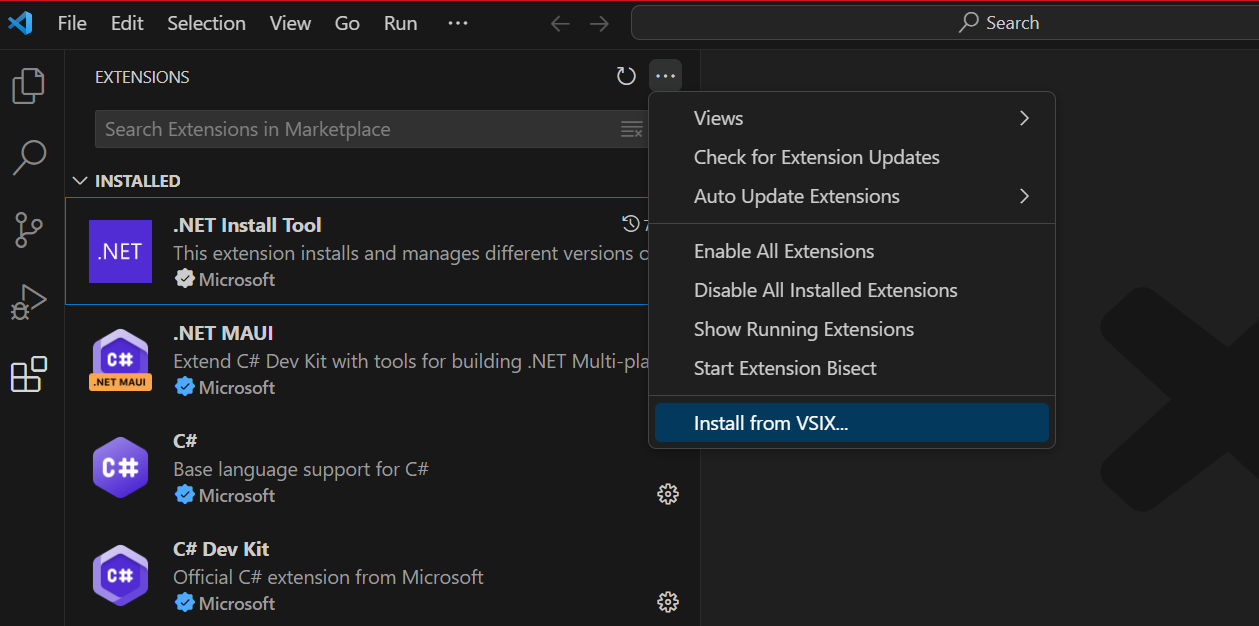Click the C# Dev Kit extension icon

pyautogui.click(x=120, y=575)
